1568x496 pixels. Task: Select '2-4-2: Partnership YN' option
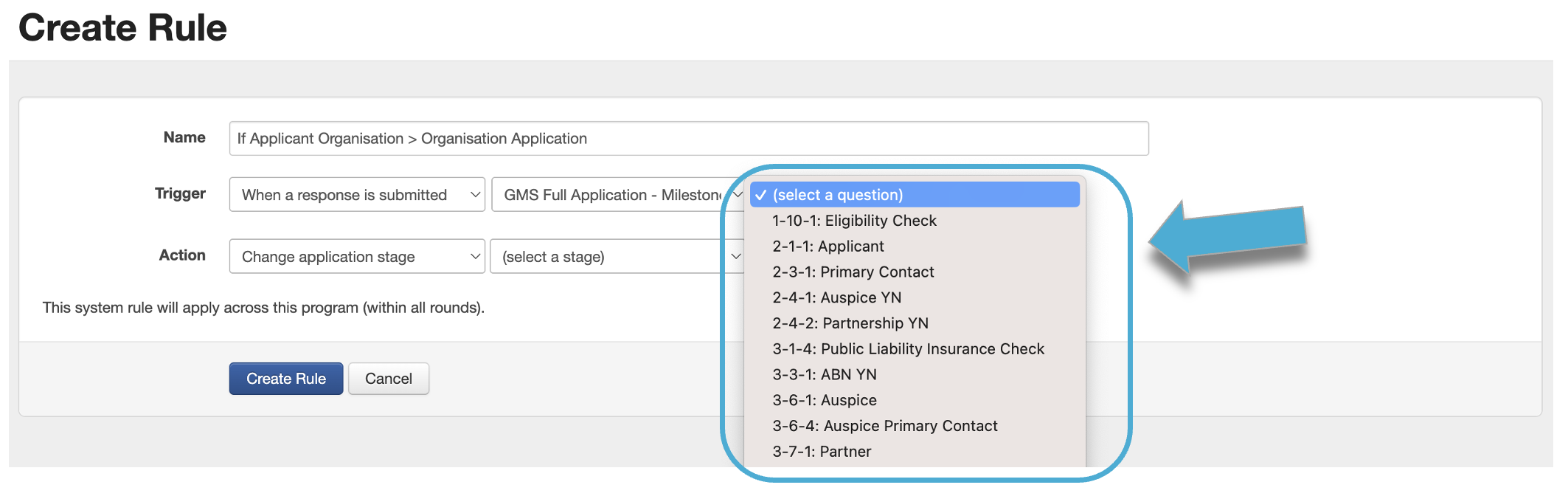pyautogui.click(x=850, y=323)
